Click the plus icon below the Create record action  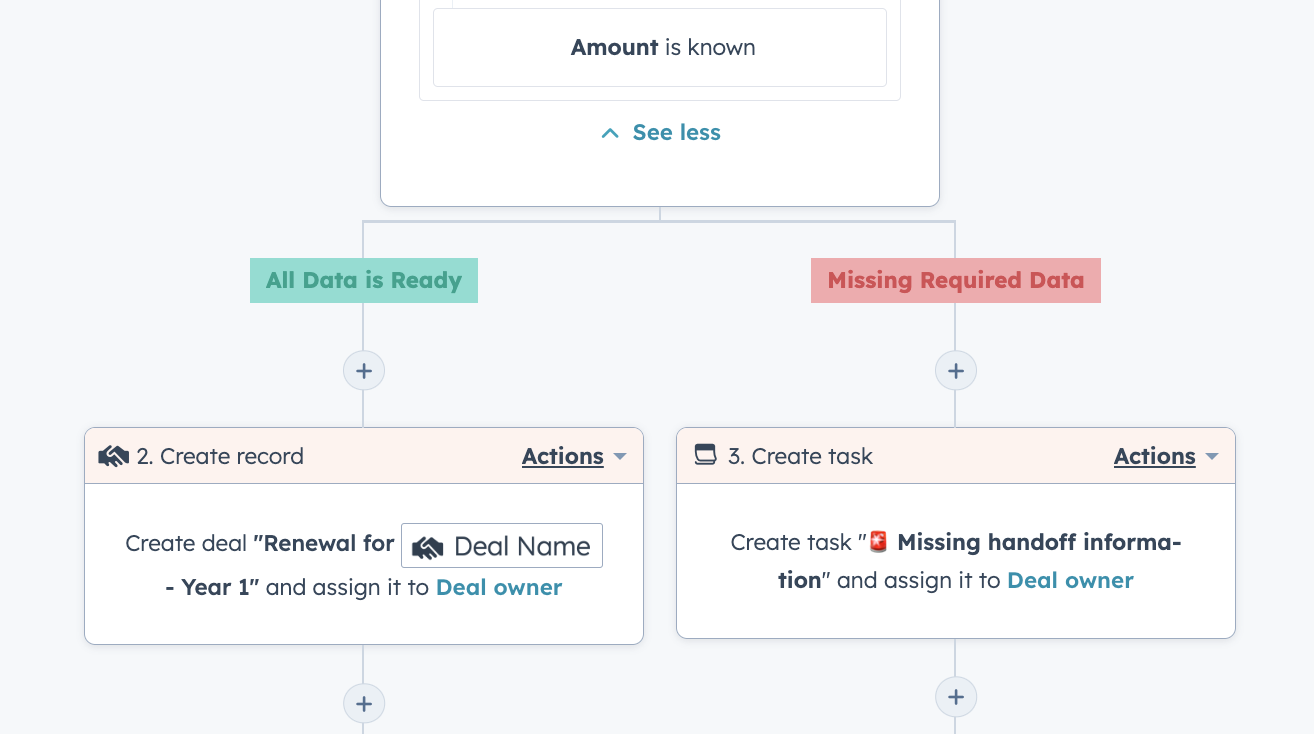(x=363, y=703)
